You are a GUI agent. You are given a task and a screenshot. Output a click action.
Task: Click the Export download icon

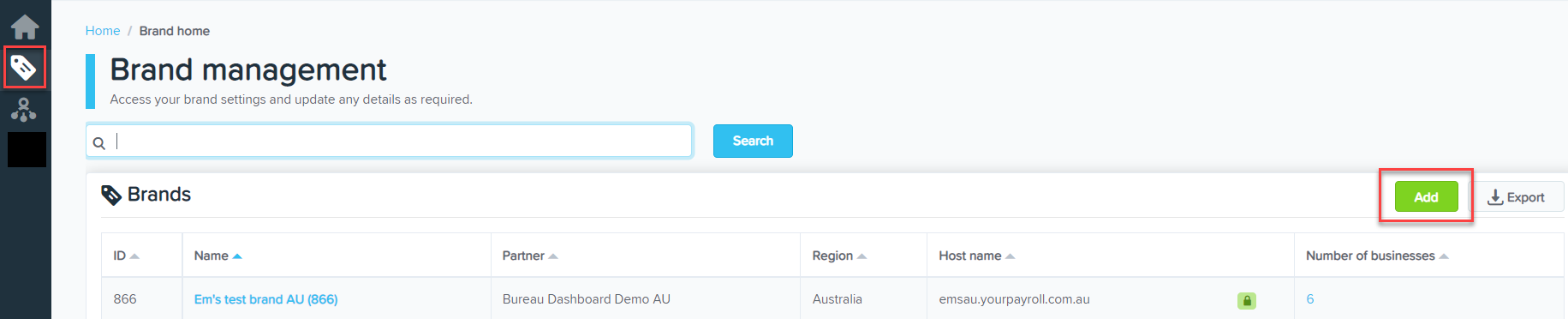[1495, 197]
